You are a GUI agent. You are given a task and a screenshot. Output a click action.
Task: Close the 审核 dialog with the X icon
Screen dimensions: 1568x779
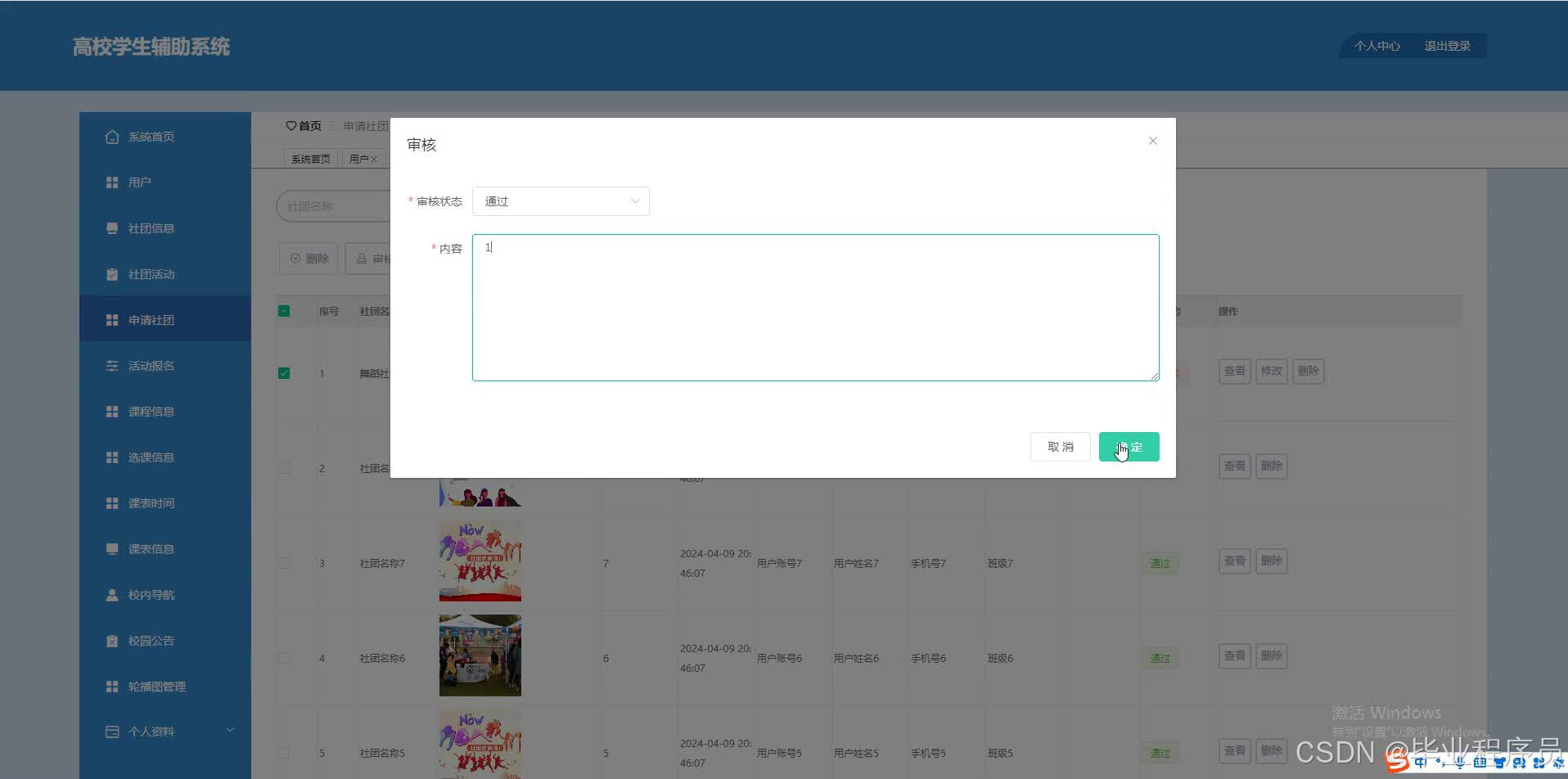(x=1152, y=141)
